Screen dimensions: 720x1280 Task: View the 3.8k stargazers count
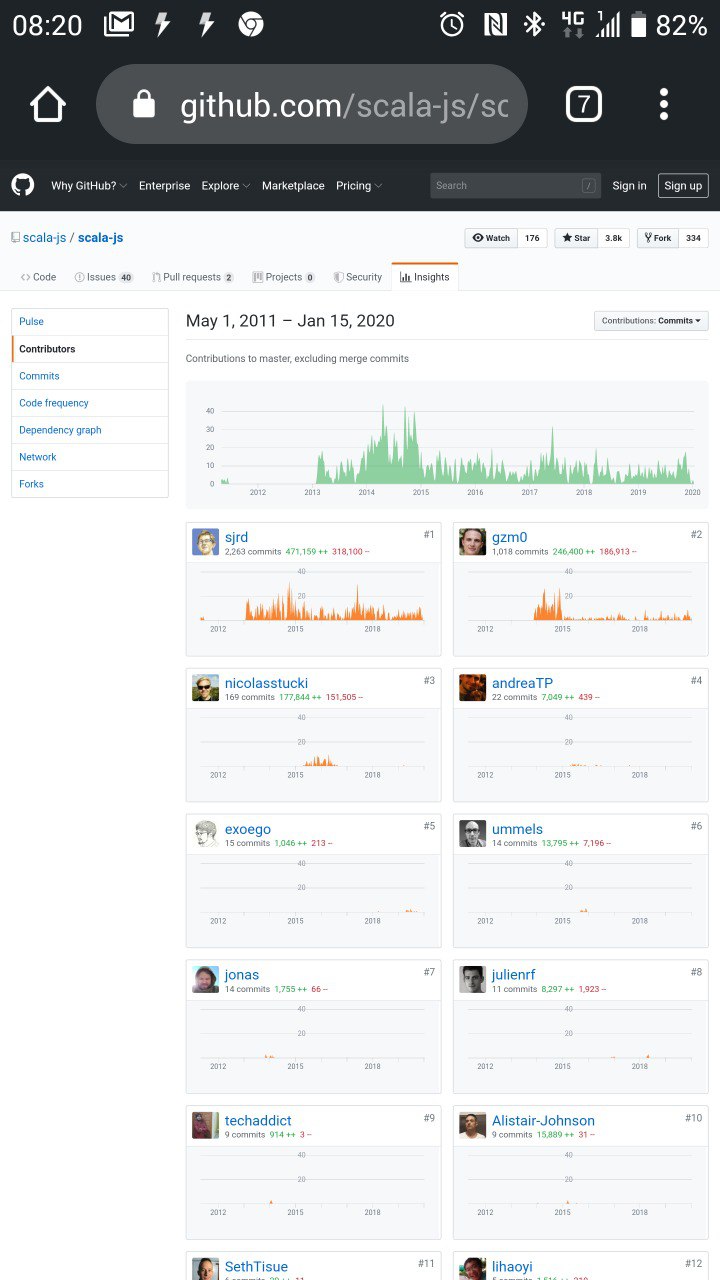tap(614, 238)
